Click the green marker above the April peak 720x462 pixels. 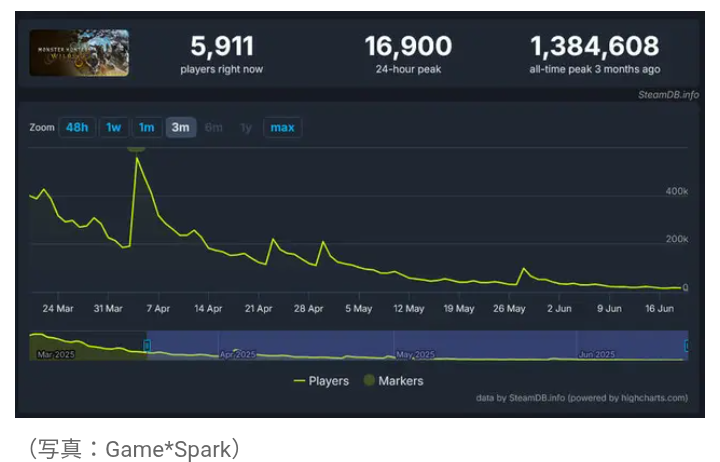(136, 148)
